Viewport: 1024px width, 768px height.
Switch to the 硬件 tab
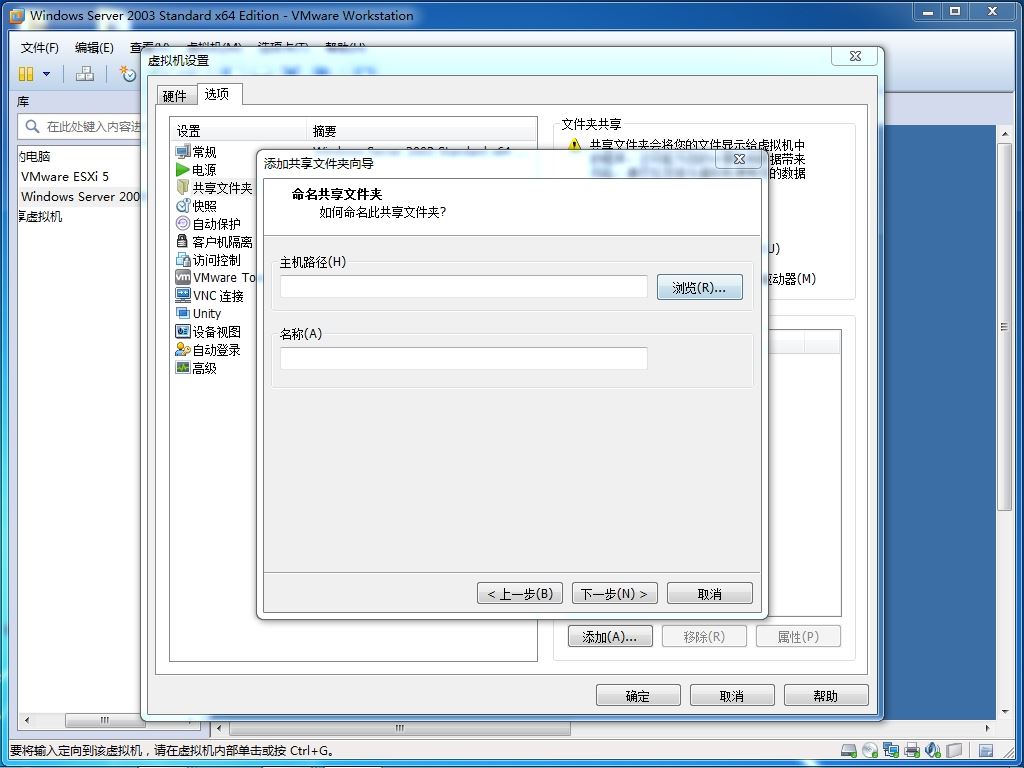174,96
